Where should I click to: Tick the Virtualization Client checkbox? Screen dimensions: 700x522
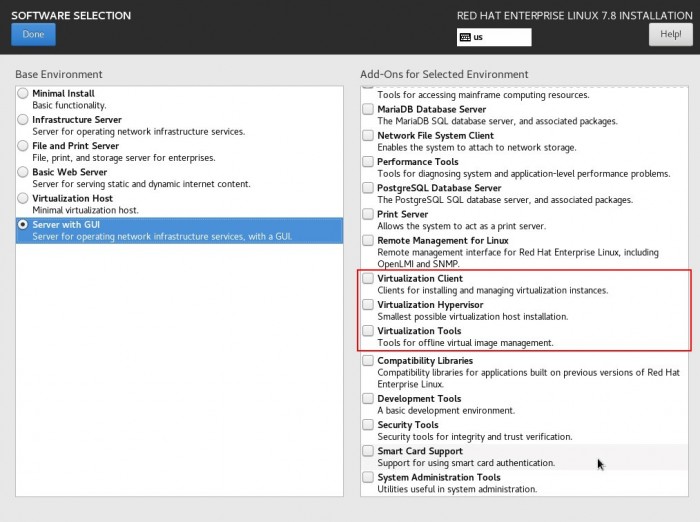coord(368,278)
